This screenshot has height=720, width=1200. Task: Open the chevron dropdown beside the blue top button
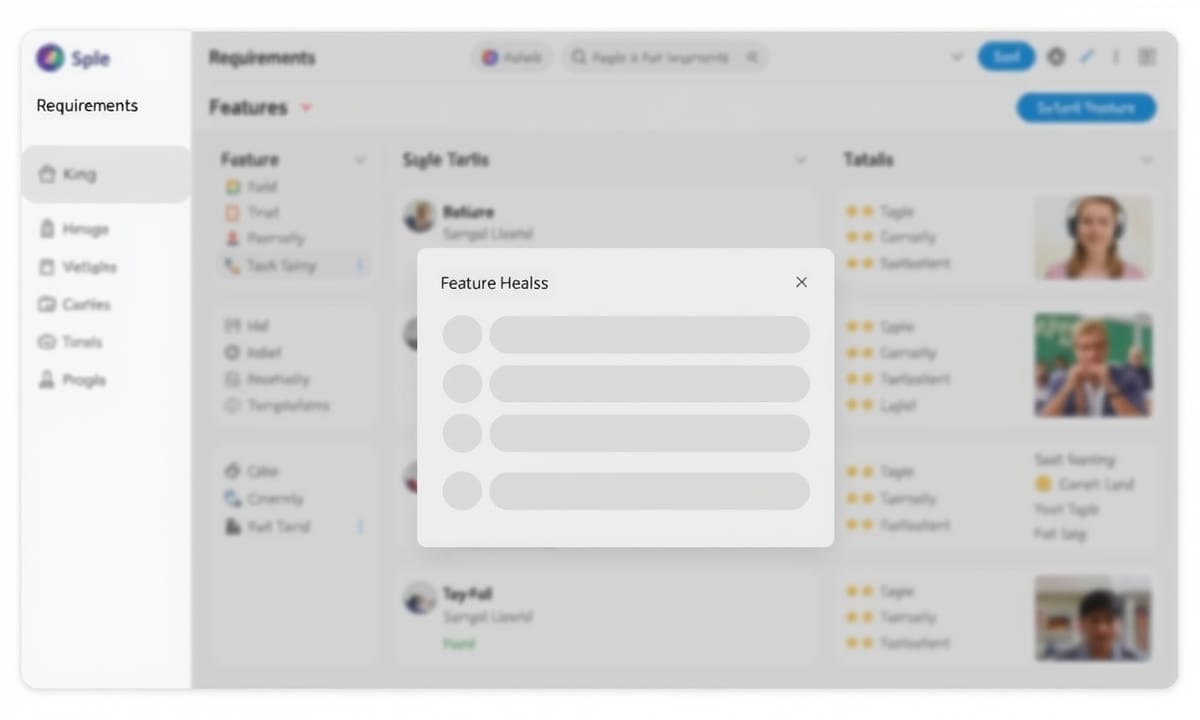pyautogui.click(x=958, y=57)
